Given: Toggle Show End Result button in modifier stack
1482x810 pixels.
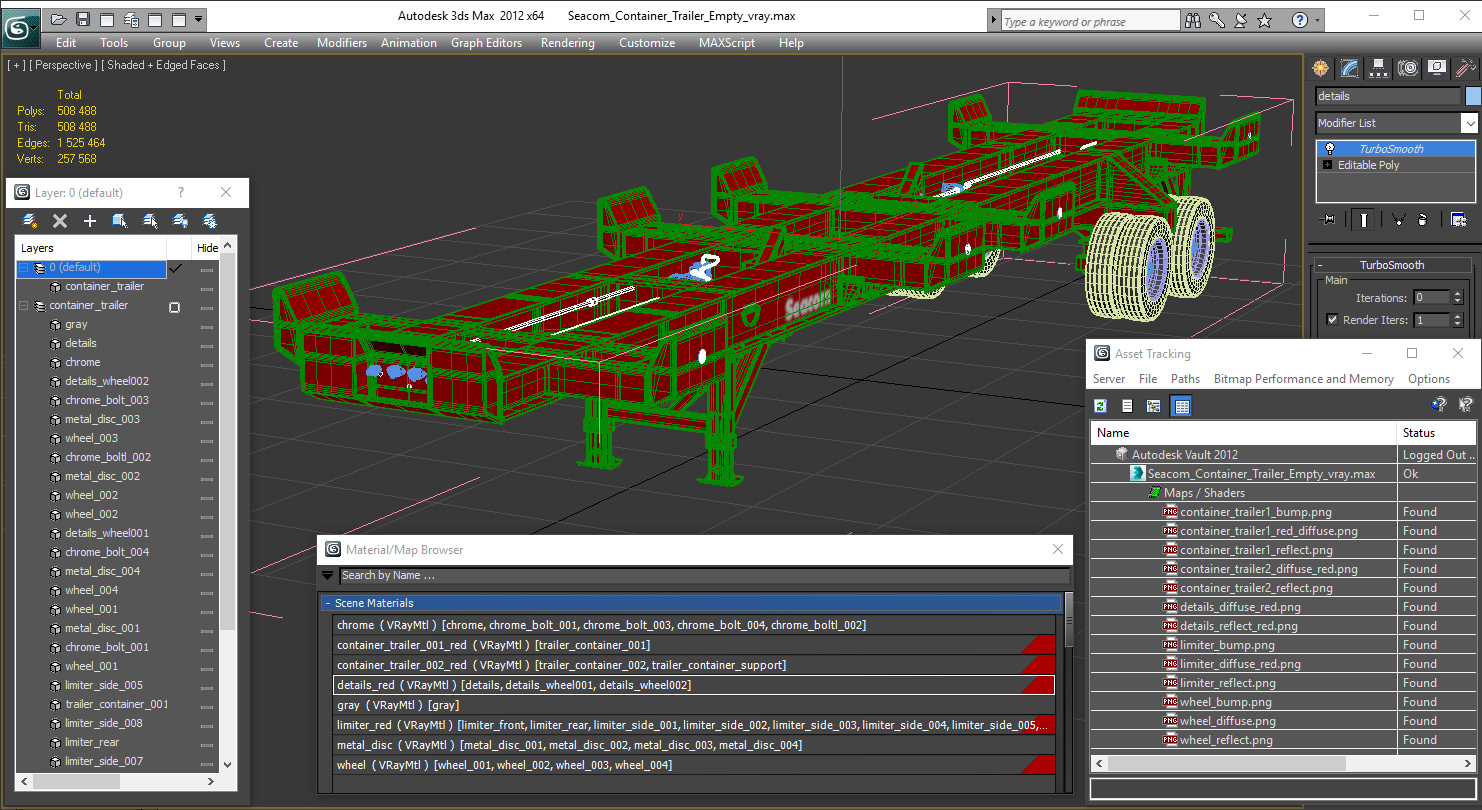Looking at the screenshot, I should coord(1364,219).
